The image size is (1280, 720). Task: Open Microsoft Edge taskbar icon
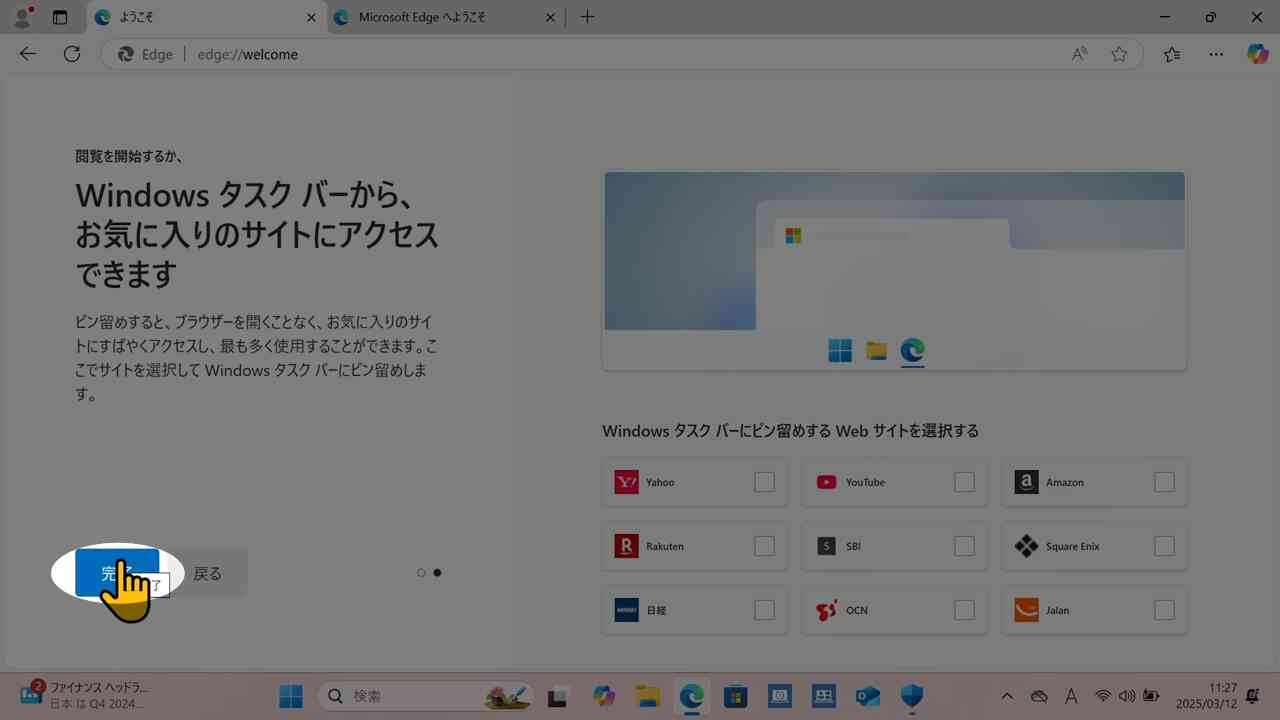[692, 696]
